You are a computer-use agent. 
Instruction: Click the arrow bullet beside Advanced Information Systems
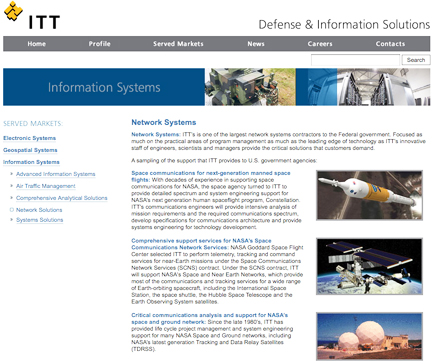12,174
